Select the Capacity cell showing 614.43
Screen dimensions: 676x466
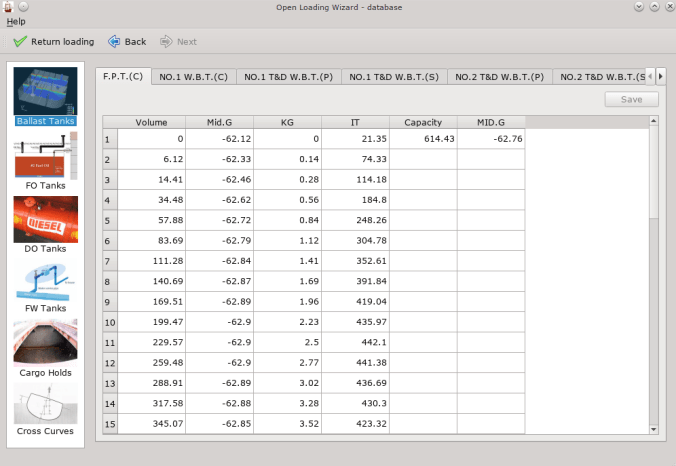pyautogui.click(x=423, y=139)
